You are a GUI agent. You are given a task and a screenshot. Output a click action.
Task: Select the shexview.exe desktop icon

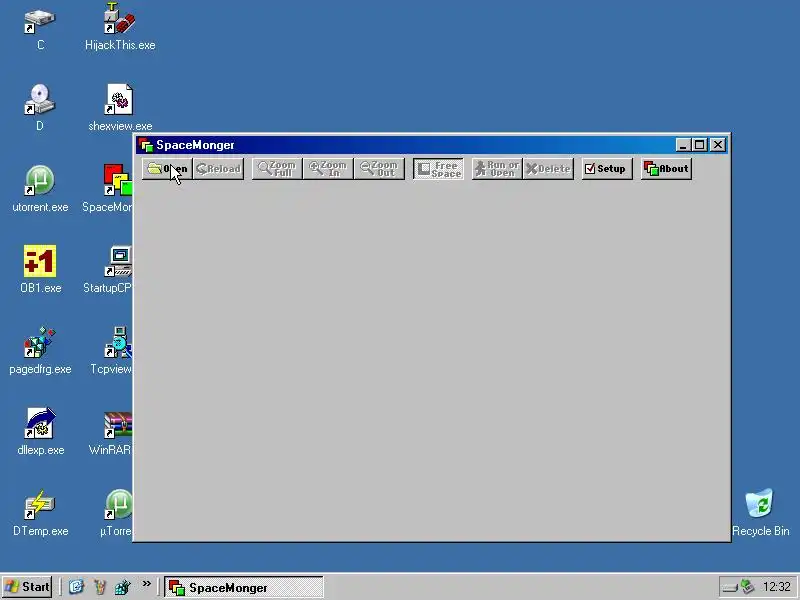coord(120,108)
